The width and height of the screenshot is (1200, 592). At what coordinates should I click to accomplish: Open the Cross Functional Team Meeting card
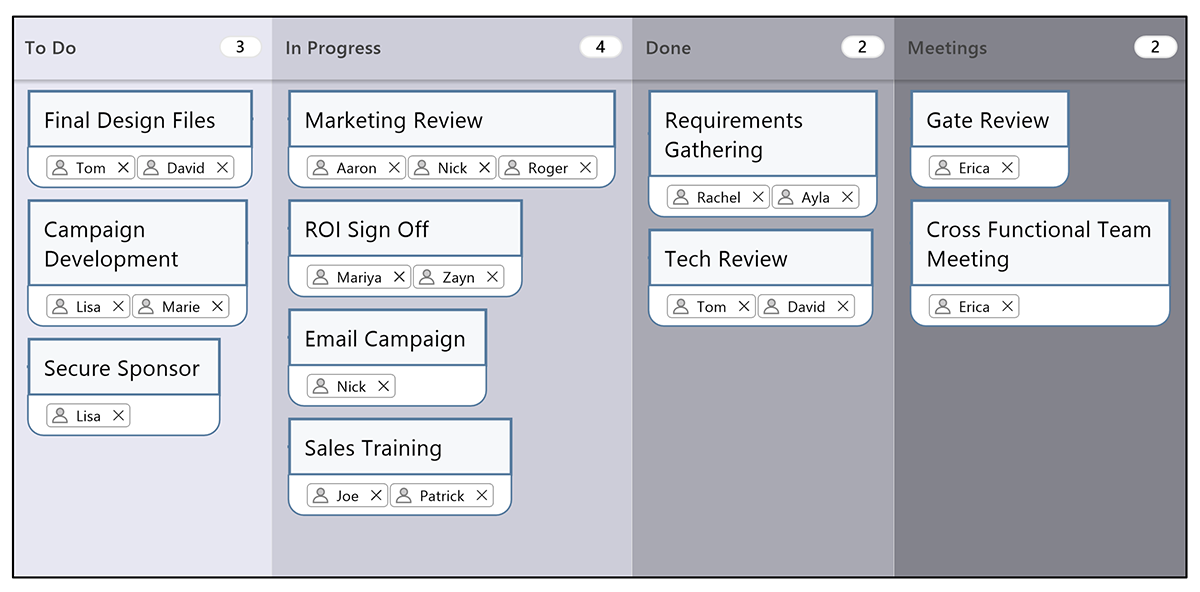coord(1039,244)
